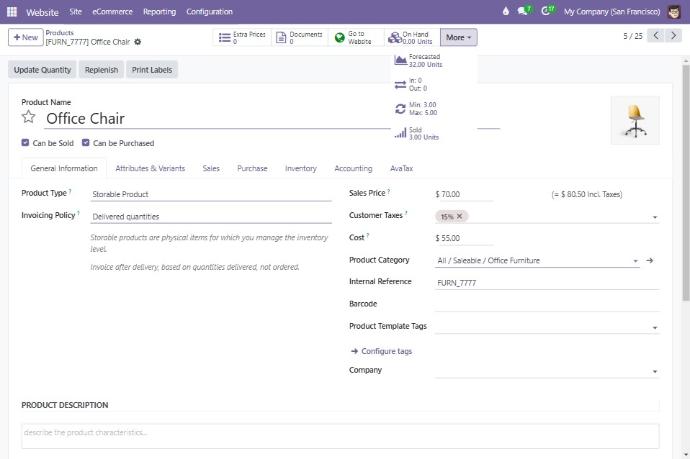Open the Product Type dropdown
Viewport: 690px width, 459px height.
coord(211,194)
